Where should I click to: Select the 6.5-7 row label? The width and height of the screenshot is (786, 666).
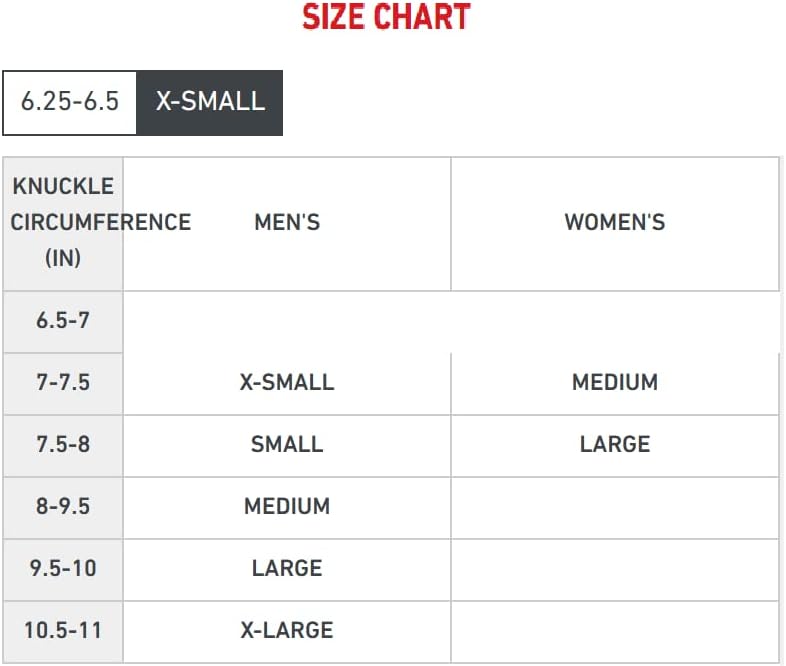(x=63, y=321)
